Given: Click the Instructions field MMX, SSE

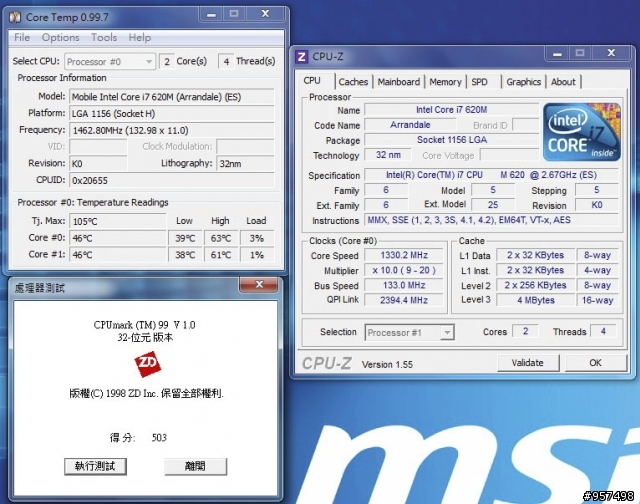Looking at the screenshot, I should coord(491,220).
